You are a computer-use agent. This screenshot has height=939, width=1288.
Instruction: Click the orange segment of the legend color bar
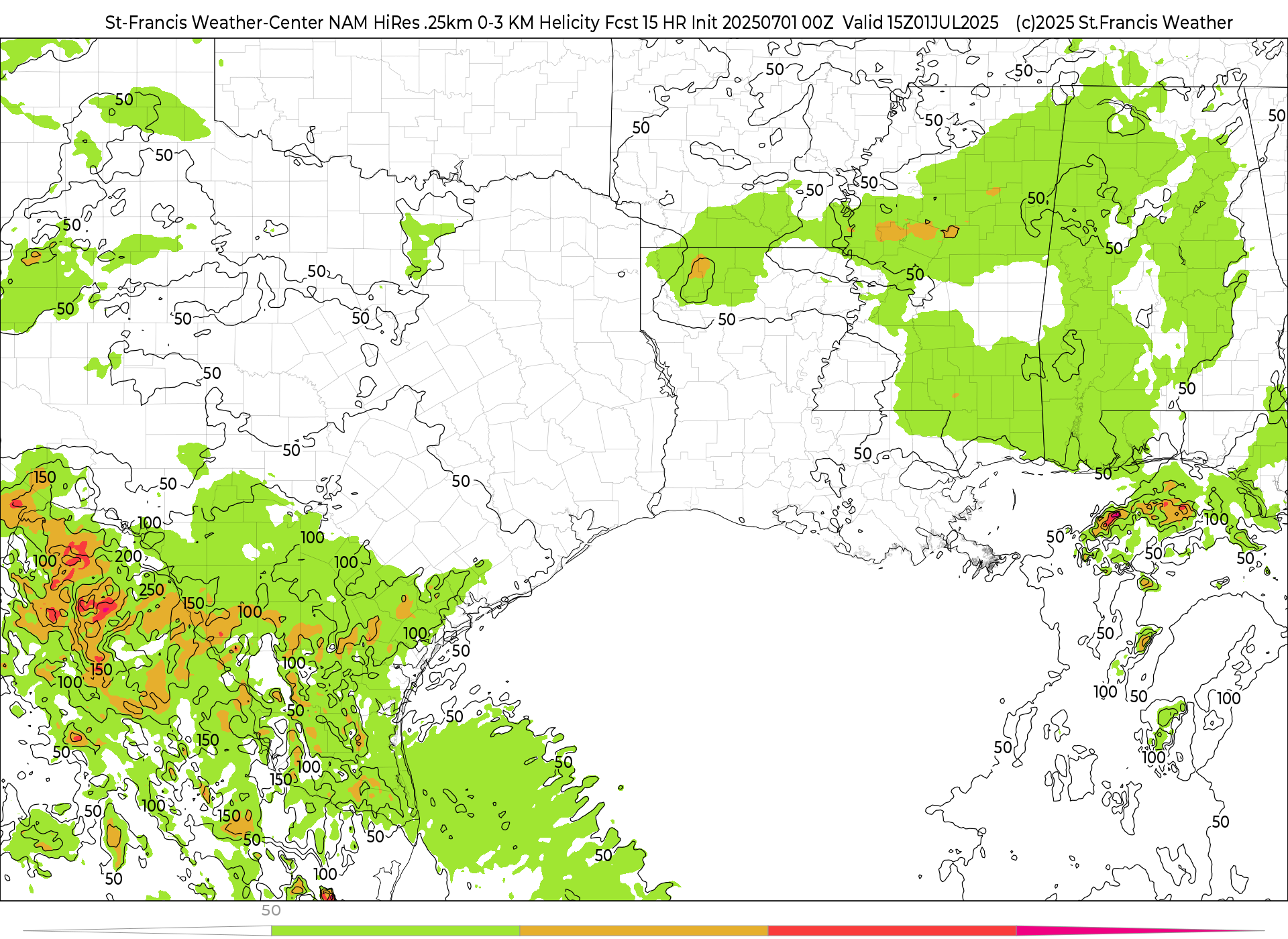644,931
